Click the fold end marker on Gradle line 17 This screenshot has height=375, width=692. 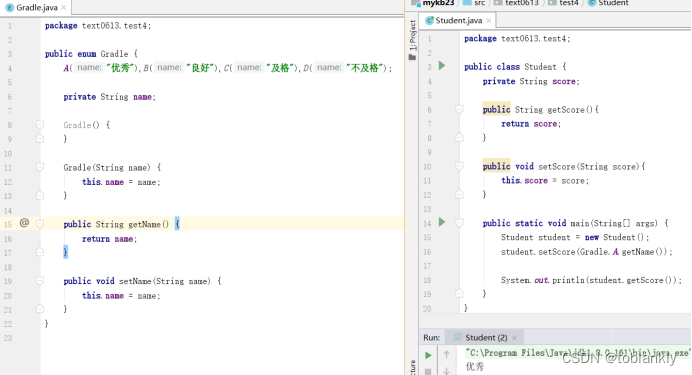click(x=40, y=252)
